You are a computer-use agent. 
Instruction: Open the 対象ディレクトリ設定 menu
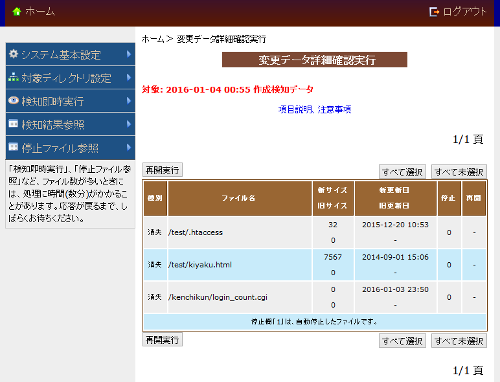(70, 77)
